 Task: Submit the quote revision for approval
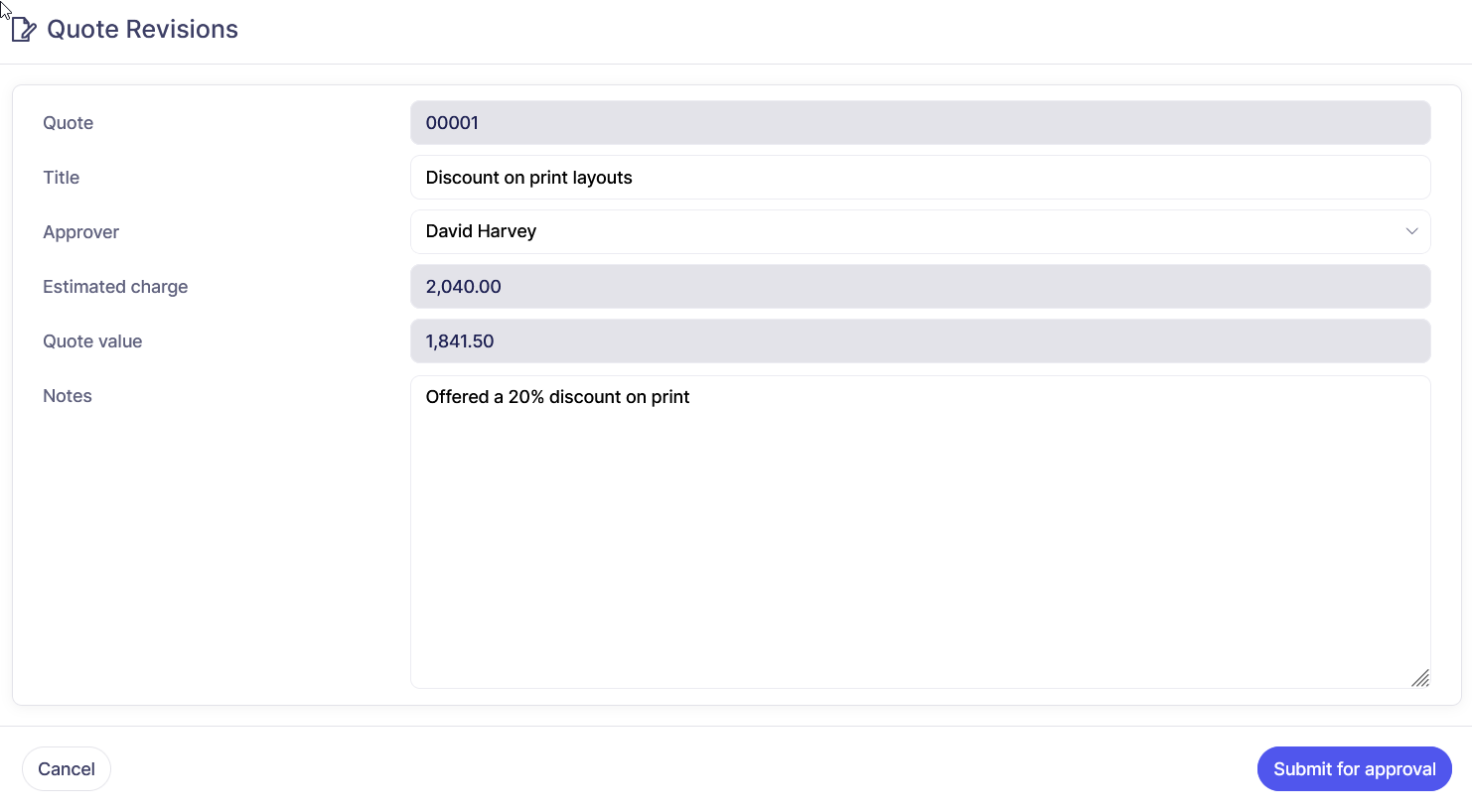point(1354,769)
